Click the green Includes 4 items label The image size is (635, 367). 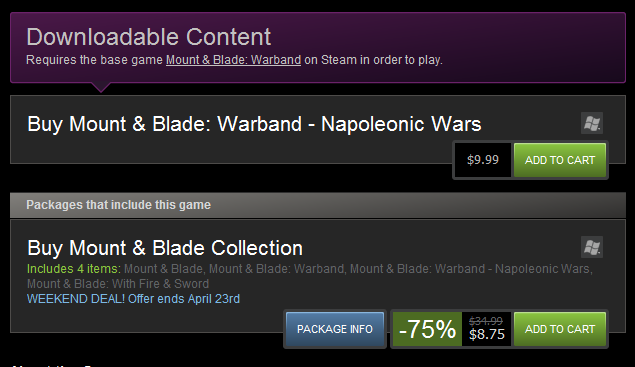[74, 269]
